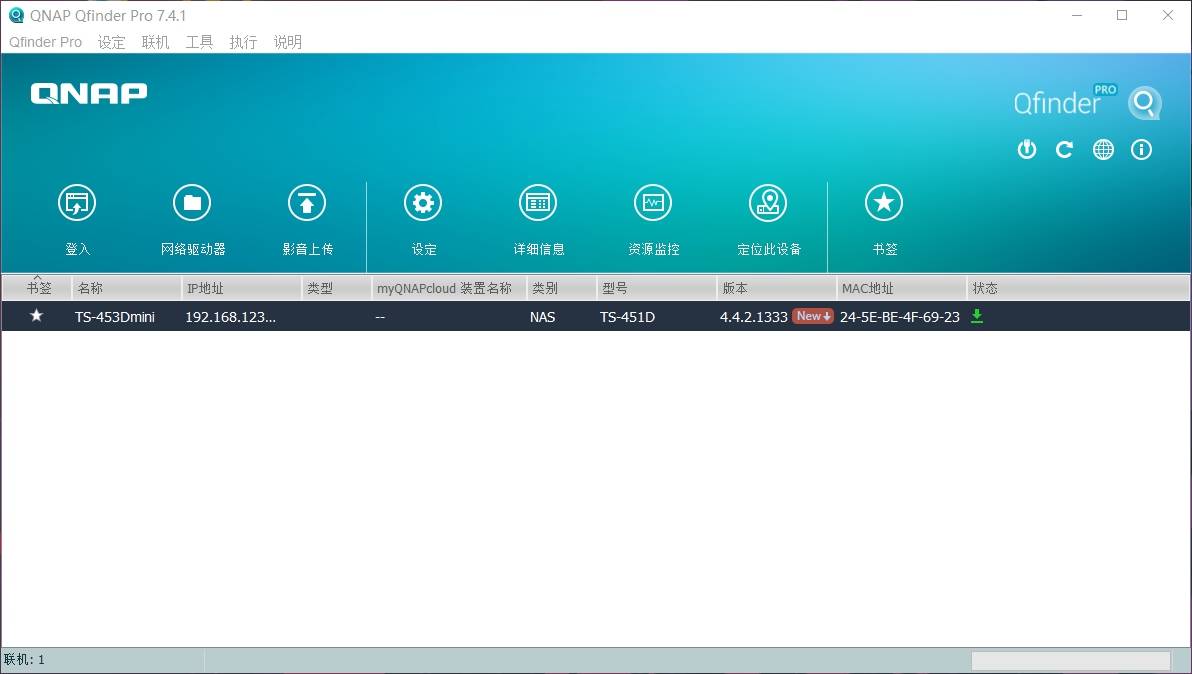
Task: Sort by the 状态 column header
Action: click(x=1078, y=288)
